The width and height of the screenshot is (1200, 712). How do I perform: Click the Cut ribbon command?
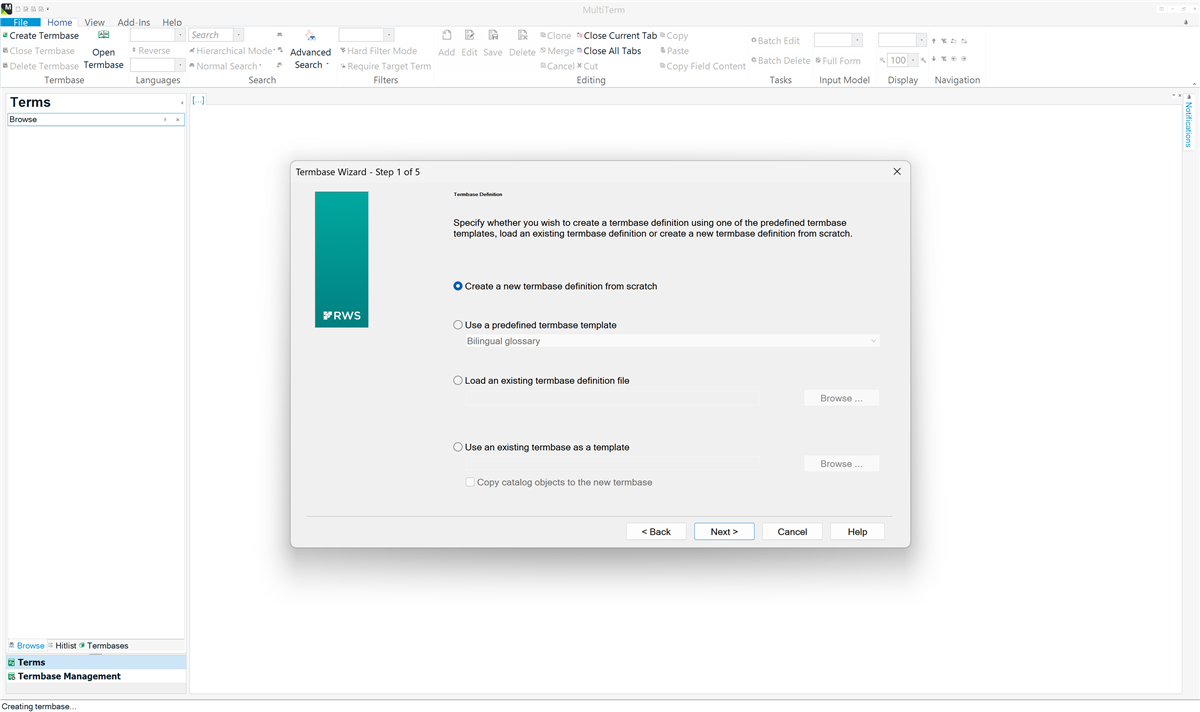click(587, 66)
